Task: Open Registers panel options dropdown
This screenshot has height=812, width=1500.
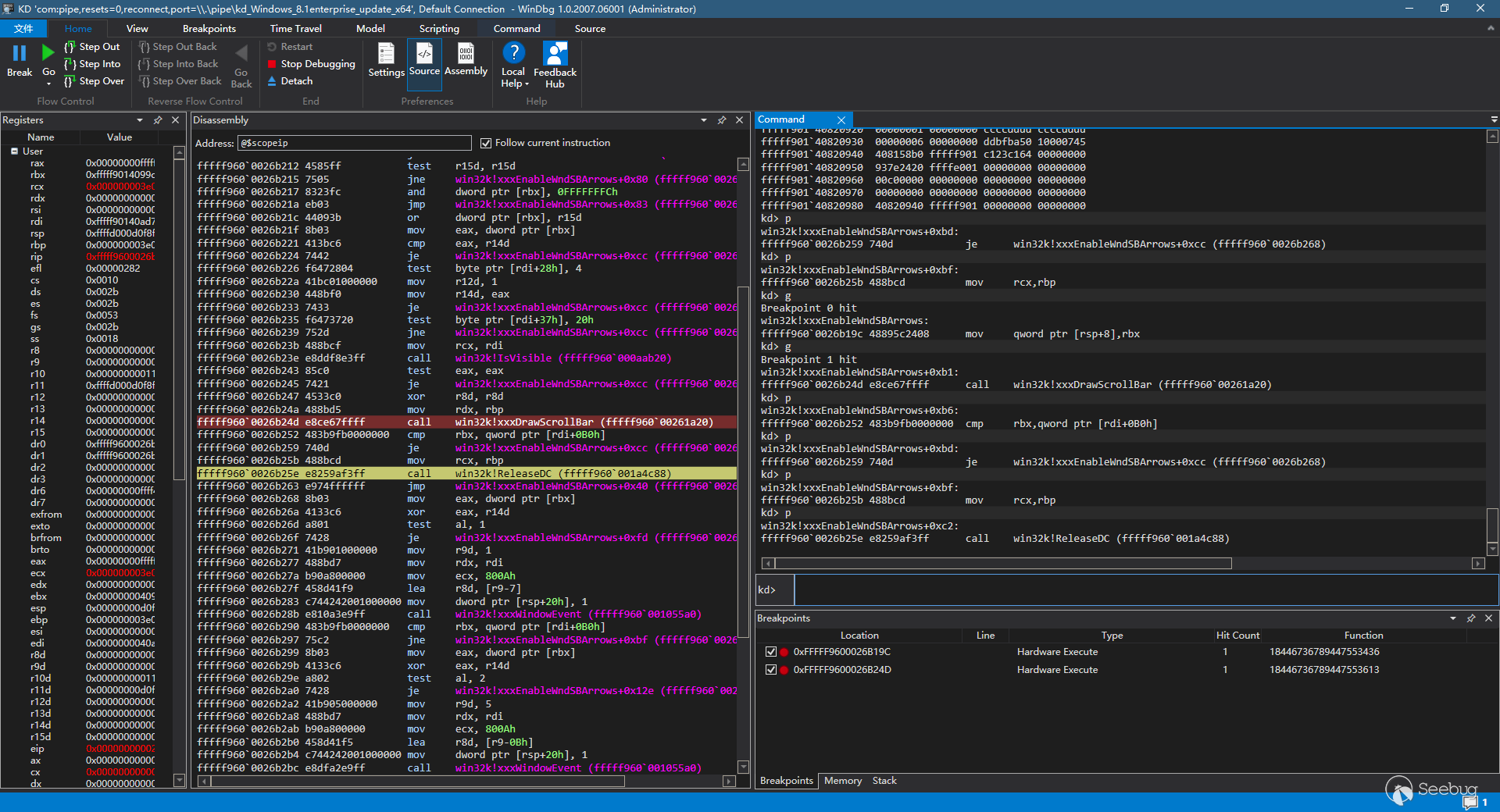Action: 140,120
